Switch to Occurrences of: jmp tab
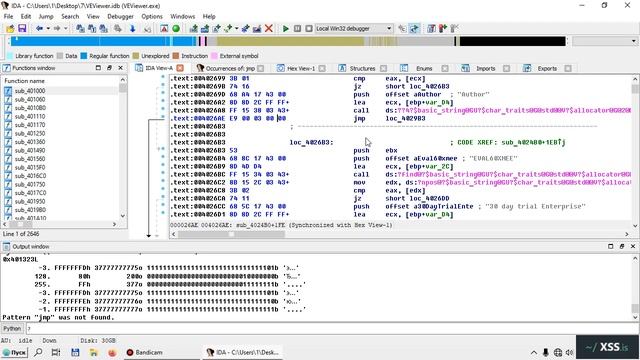 [230, 68]
